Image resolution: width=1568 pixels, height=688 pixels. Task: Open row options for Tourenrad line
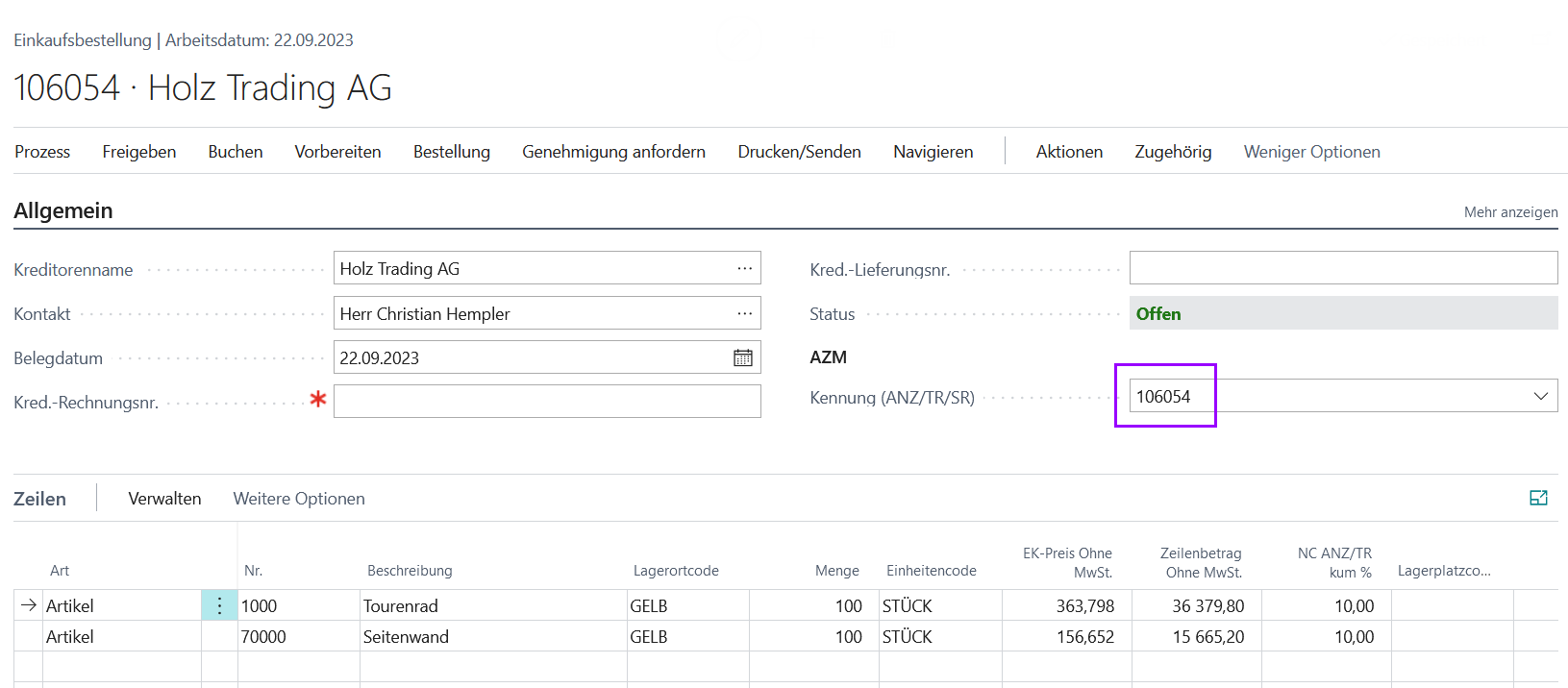point(219,605)
